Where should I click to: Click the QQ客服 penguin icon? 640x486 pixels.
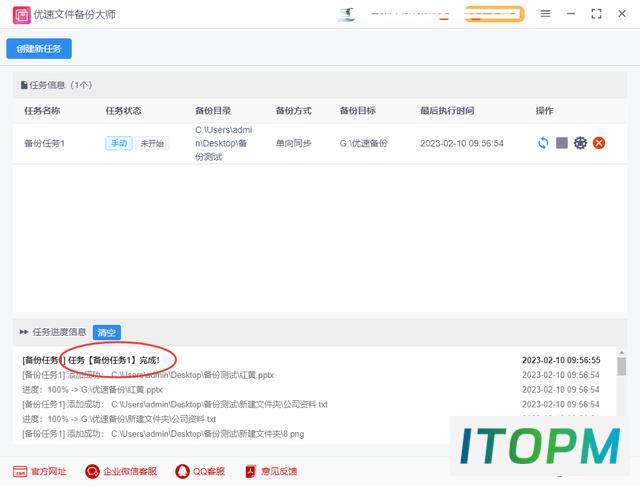182,471
